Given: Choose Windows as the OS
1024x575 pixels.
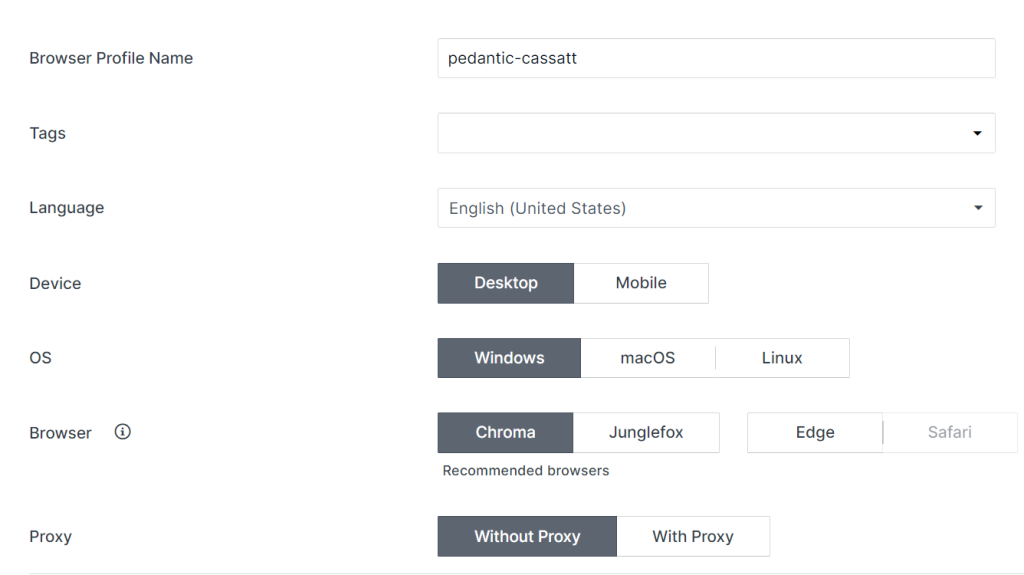Looking at the screenshot, I should (x=509, y=357).
